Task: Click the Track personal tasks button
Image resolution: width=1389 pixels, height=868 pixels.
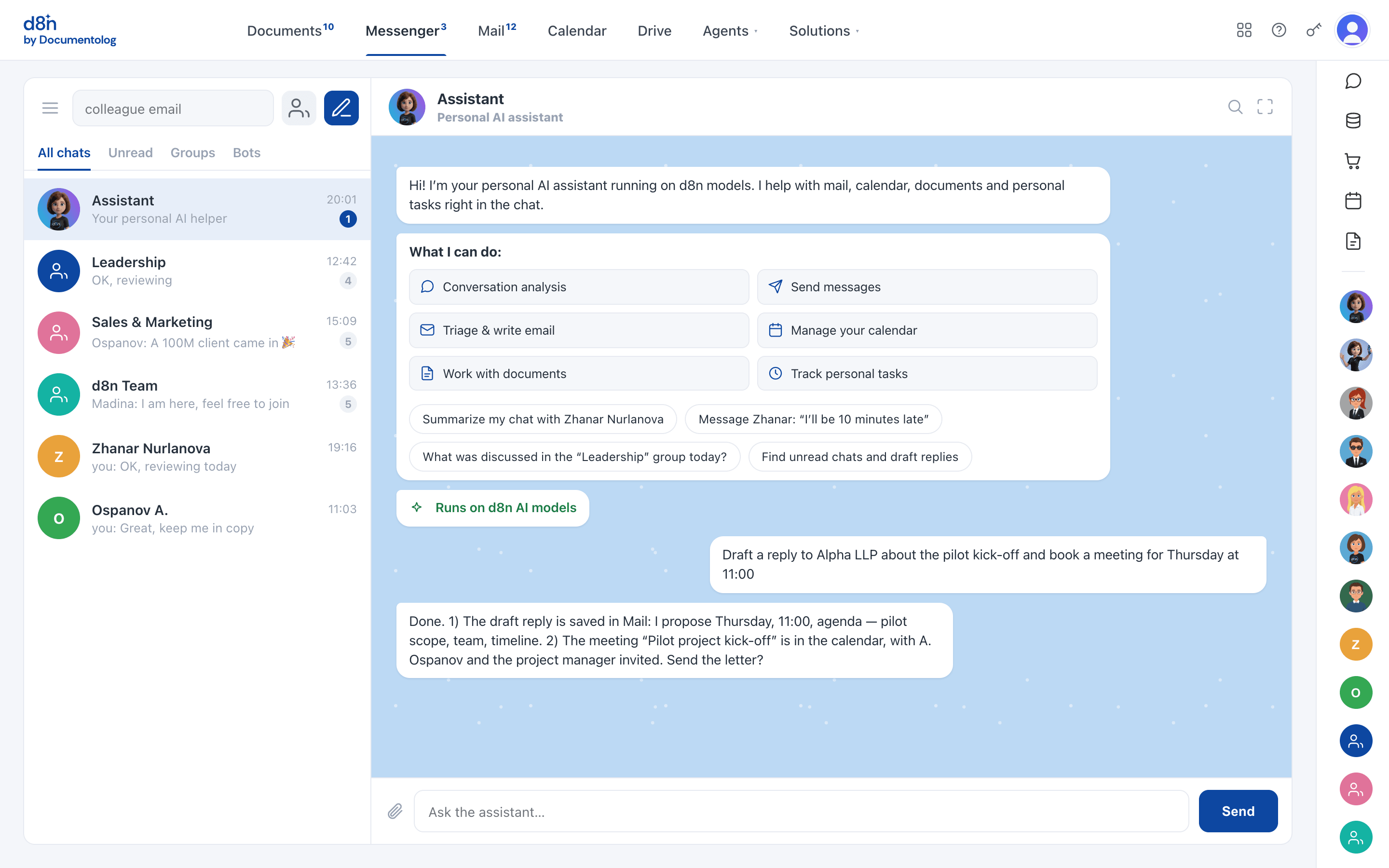Action: tap(927, 373)
